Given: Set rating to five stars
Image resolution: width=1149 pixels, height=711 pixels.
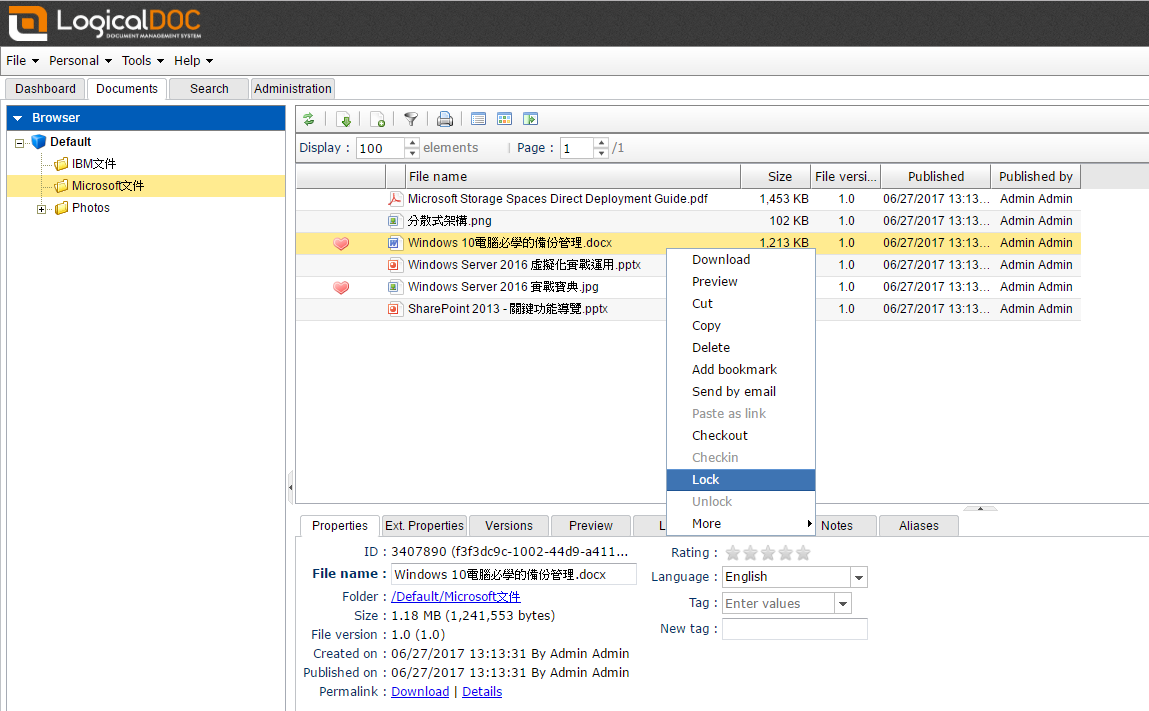Looking at the screenshot, I should click(803, 553).
